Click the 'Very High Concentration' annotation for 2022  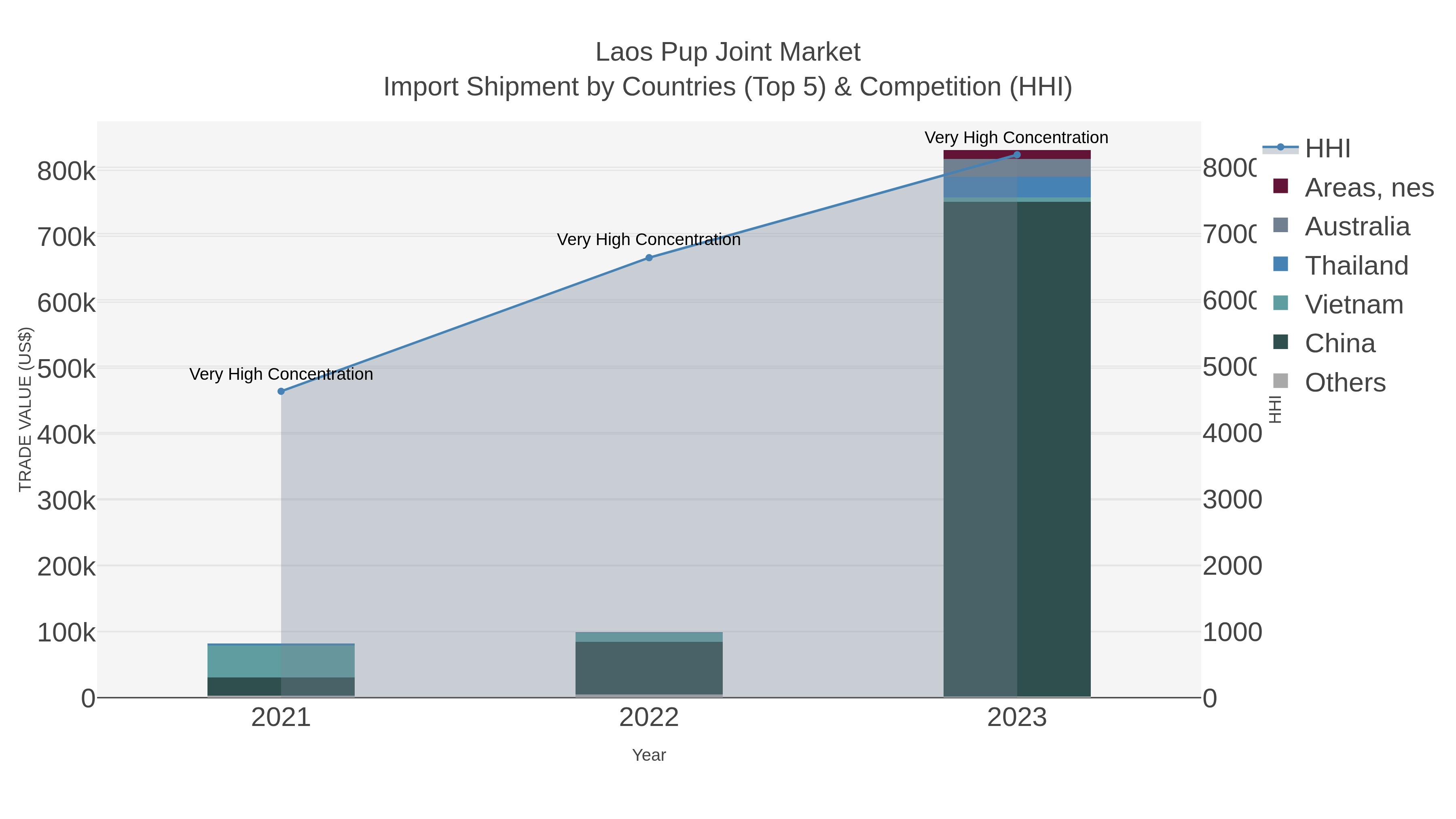[649, 240]
